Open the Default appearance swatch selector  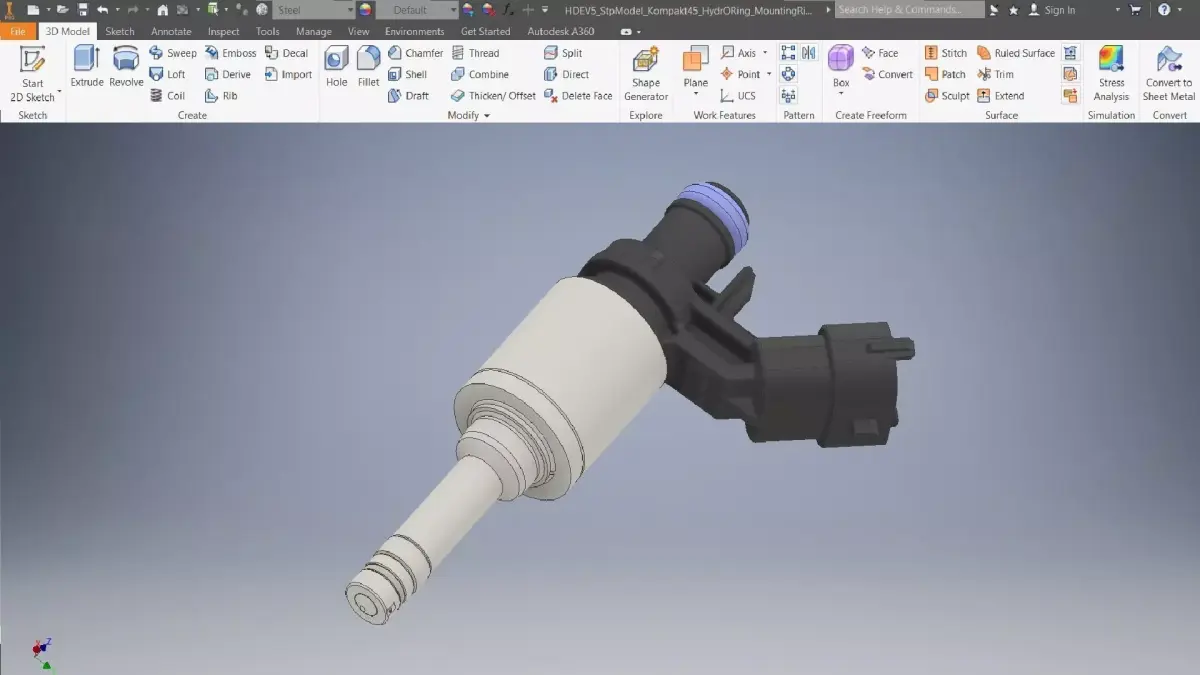[x=415, y=9]
